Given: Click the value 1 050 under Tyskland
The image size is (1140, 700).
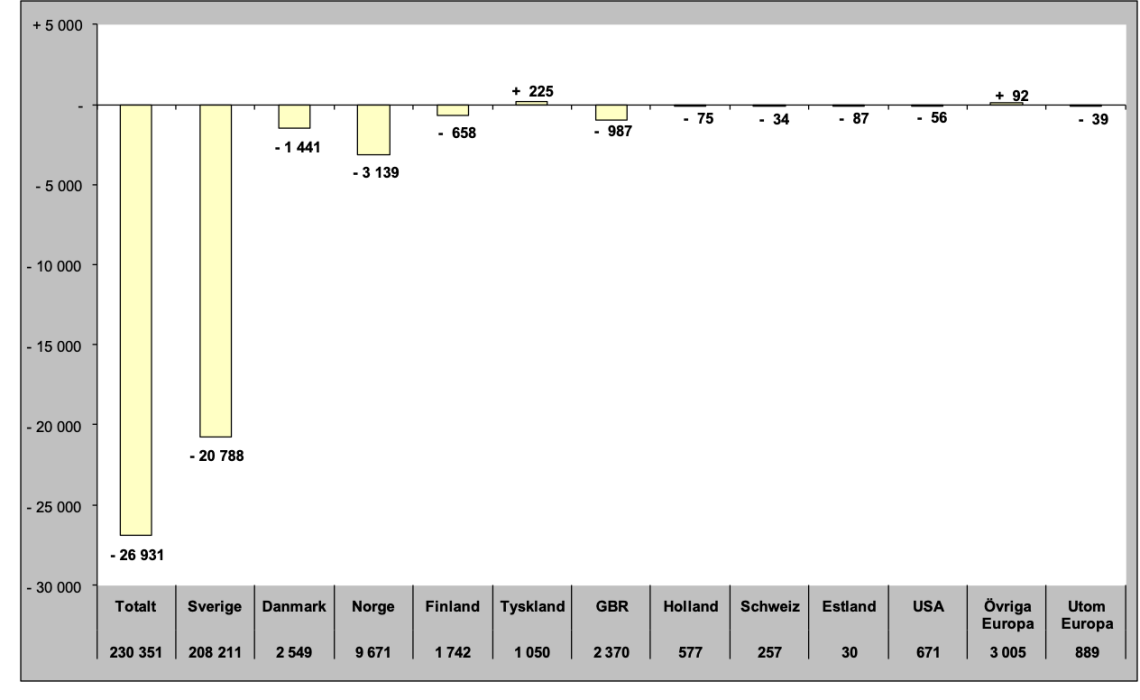Looking at the screenshot, I should (x=532, y=653).
